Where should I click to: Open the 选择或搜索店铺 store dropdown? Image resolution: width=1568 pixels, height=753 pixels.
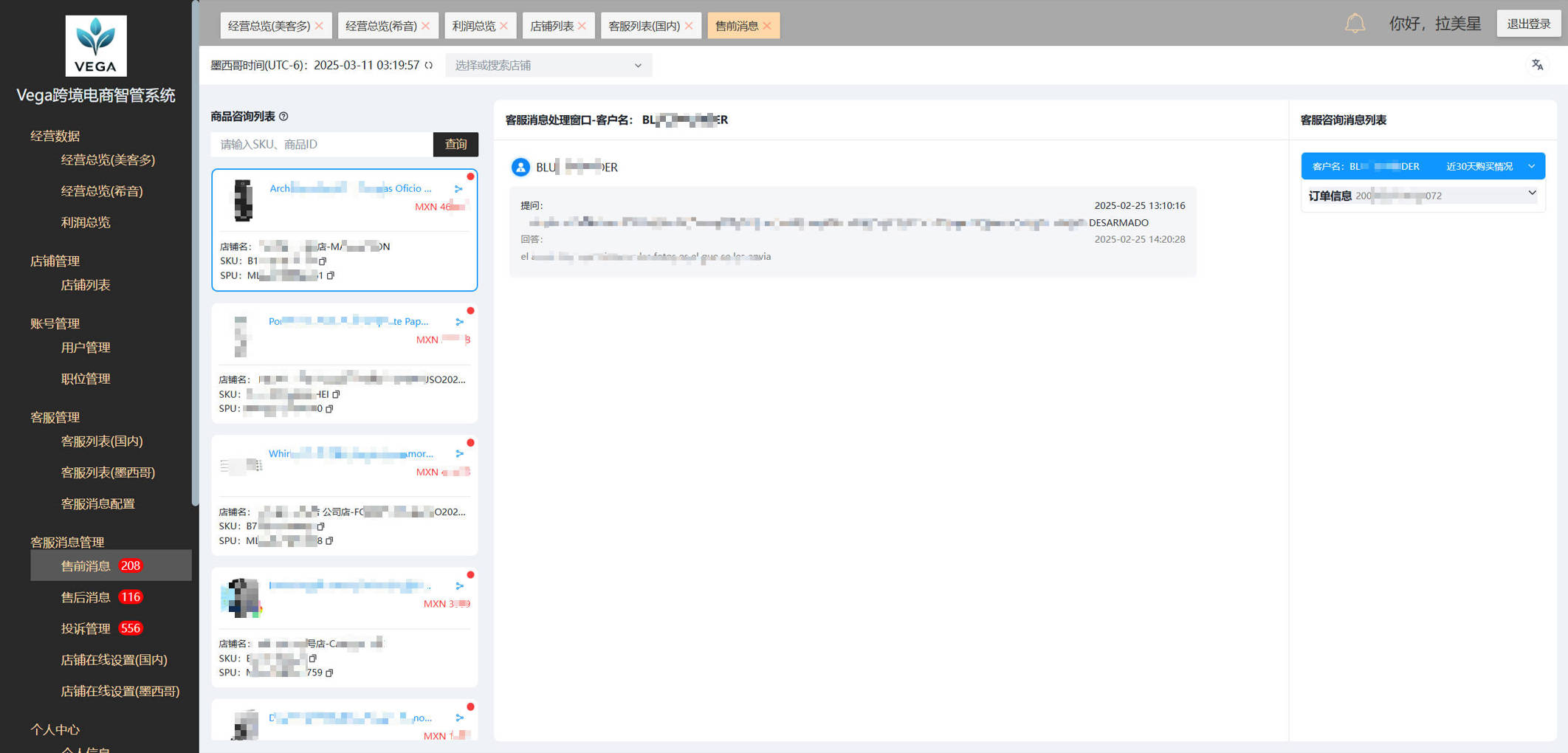[x=548, y=66]
